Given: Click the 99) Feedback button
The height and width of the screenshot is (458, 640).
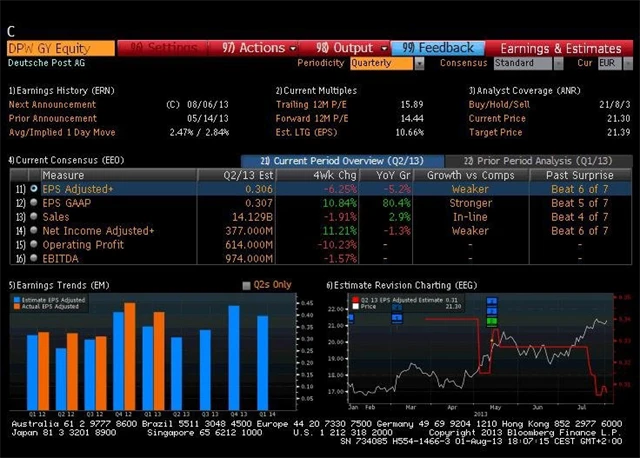Looking at the screenshot, I should tap(438, 48).
